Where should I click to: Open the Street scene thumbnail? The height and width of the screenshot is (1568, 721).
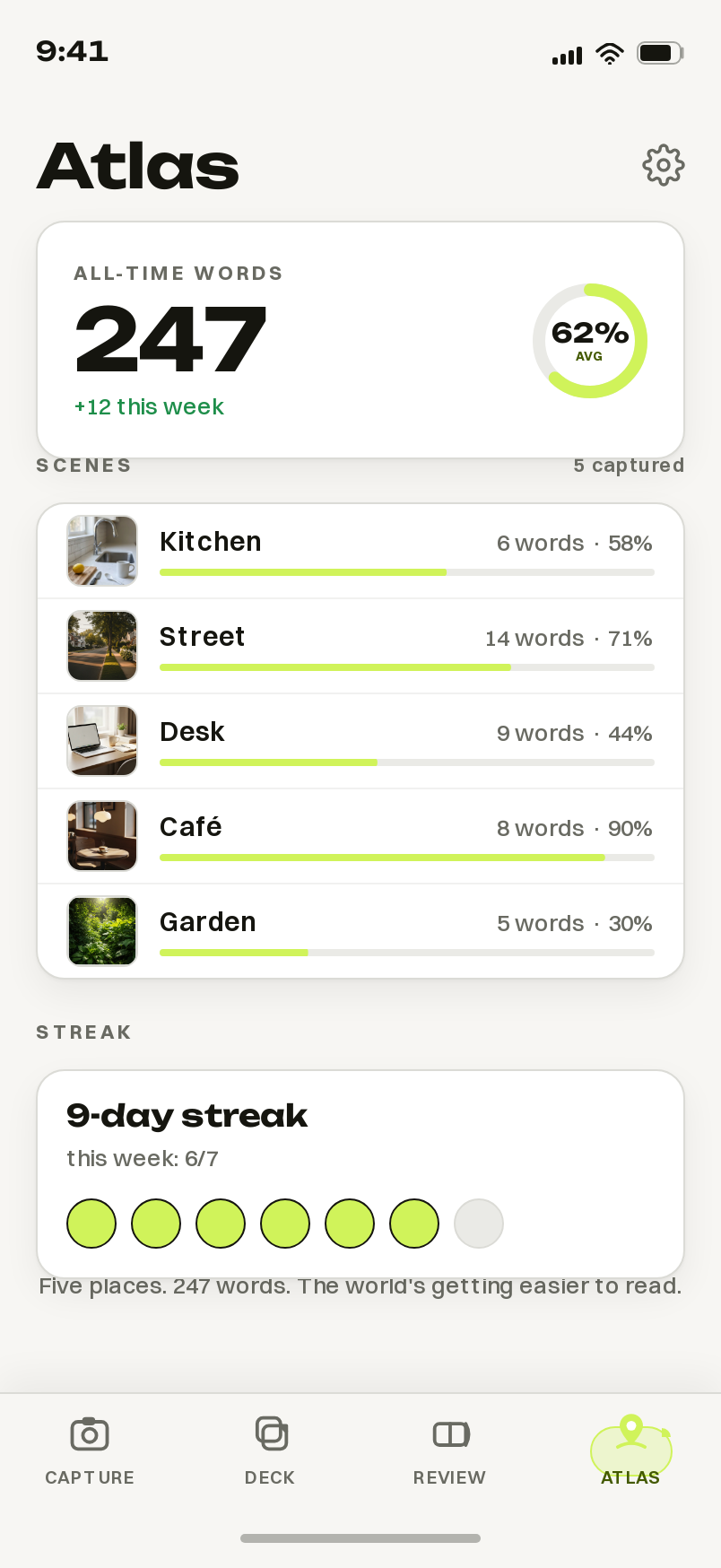click(102, 646)
